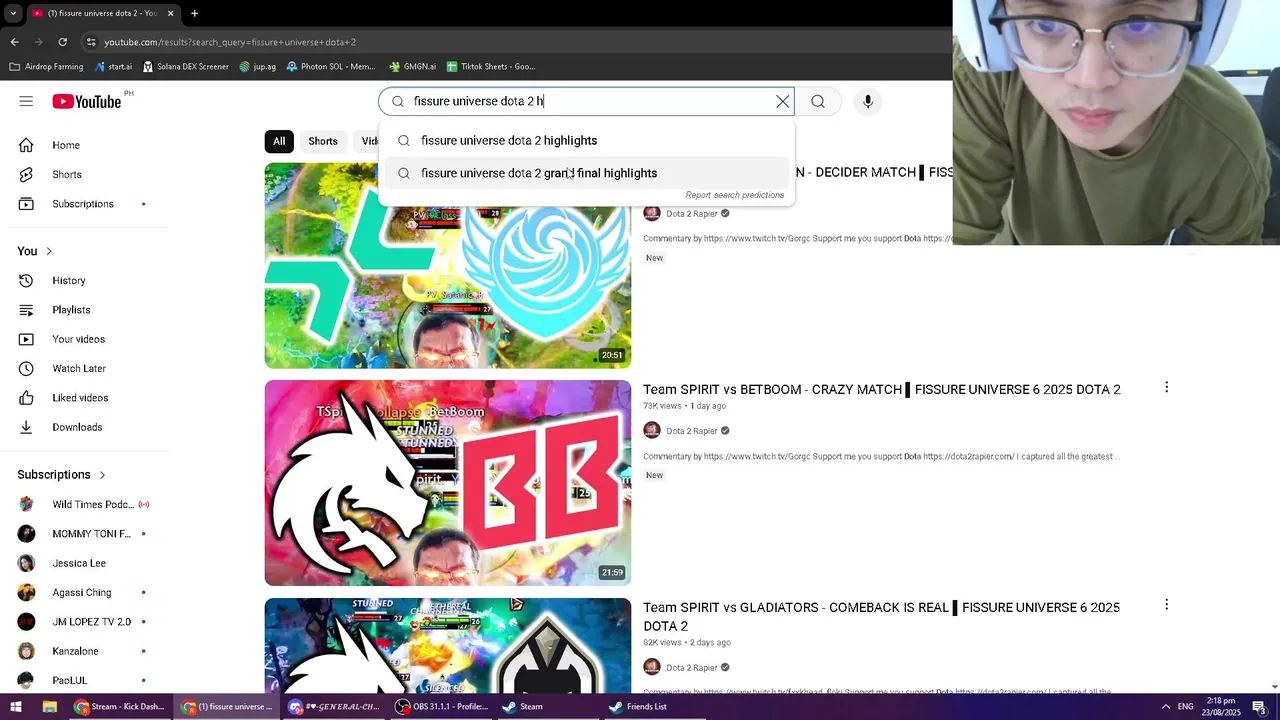Open the notification center icon
The width and height of the screenshot is (1280, 720).
[1259, 706]
